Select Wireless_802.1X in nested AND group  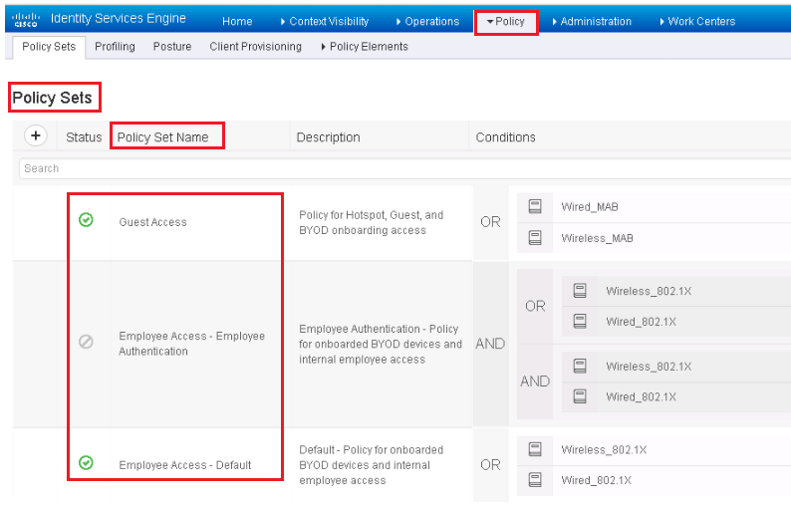(x=649, y=366)
